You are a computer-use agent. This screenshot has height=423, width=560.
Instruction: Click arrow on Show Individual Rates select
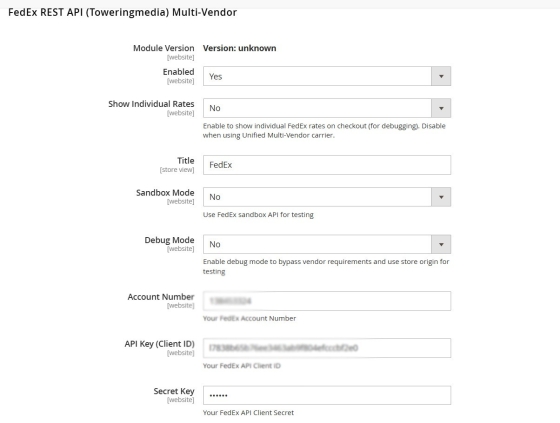pyautogui.click(x=441, y=108)
